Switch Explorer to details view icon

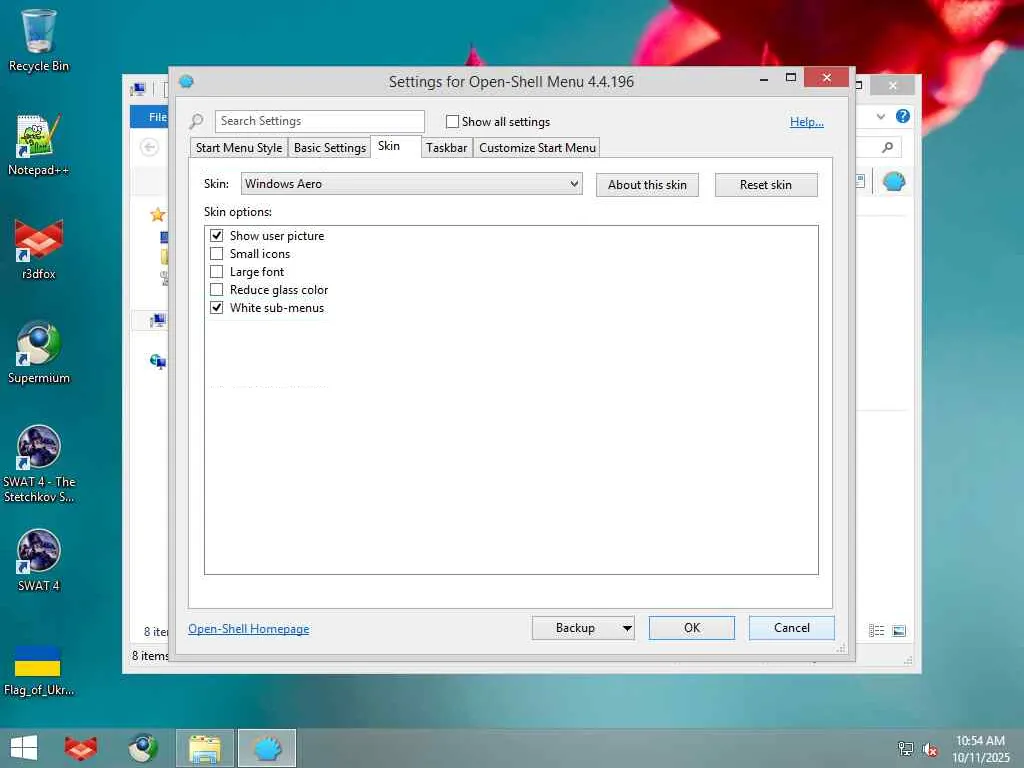pos(876,630)
